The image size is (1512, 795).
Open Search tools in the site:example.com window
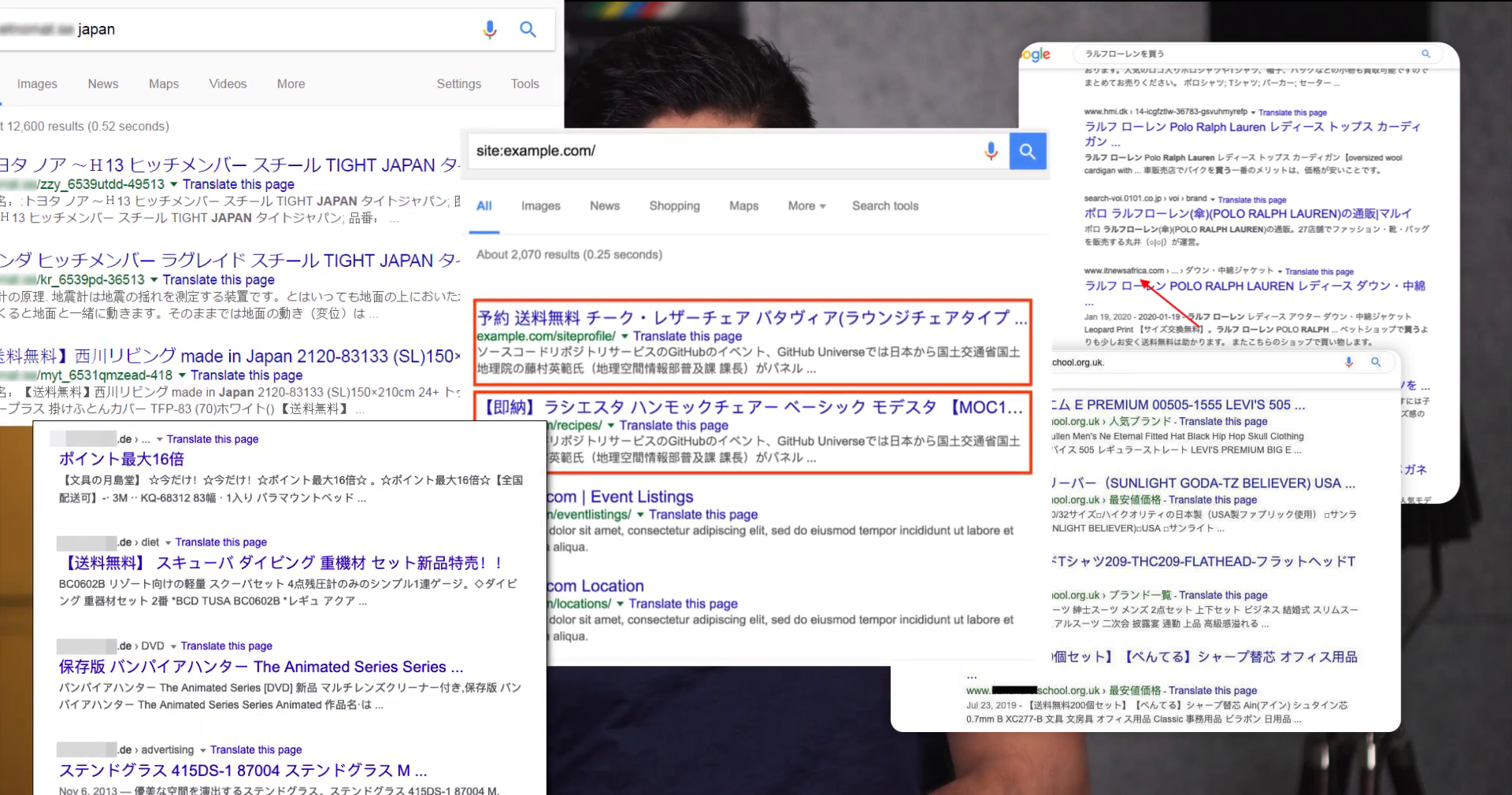(x=885, y=206)
